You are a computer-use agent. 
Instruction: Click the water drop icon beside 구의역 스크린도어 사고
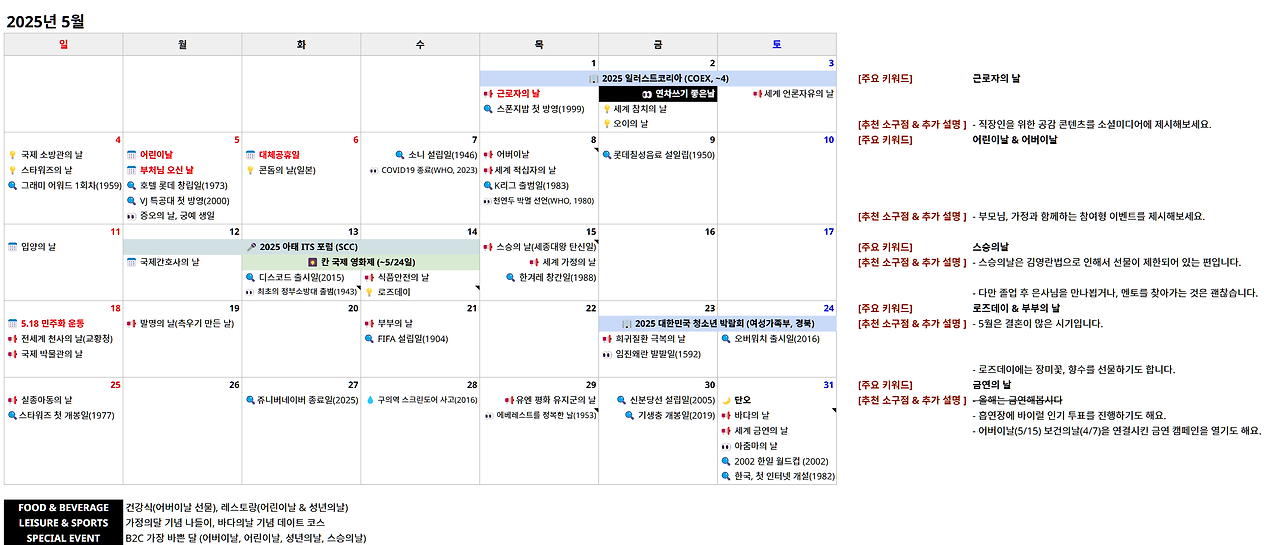pos(370,400)
